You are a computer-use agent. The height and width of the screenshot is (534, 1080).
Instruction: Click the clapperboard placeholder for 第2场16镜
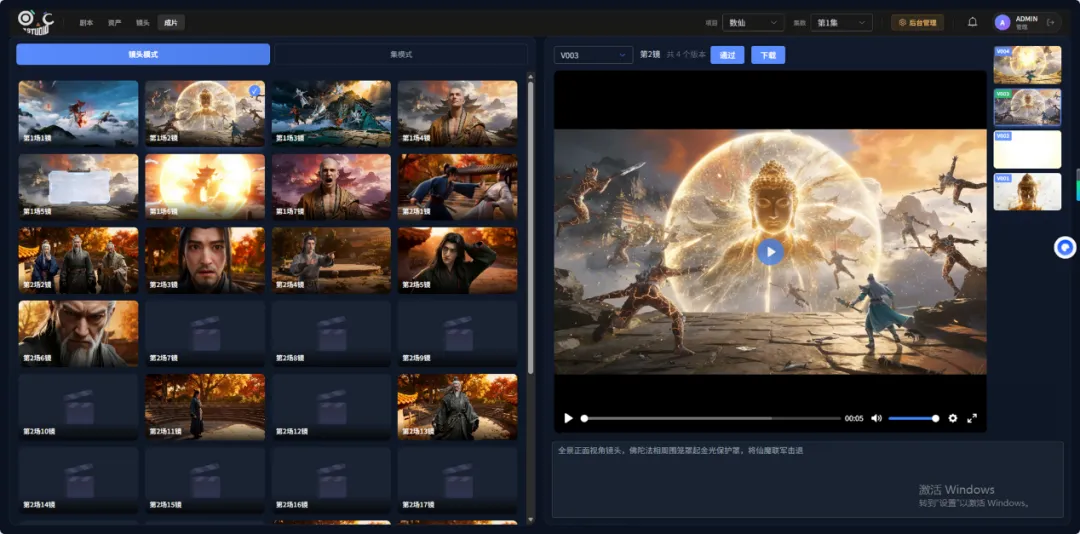(x=331, y=480)
